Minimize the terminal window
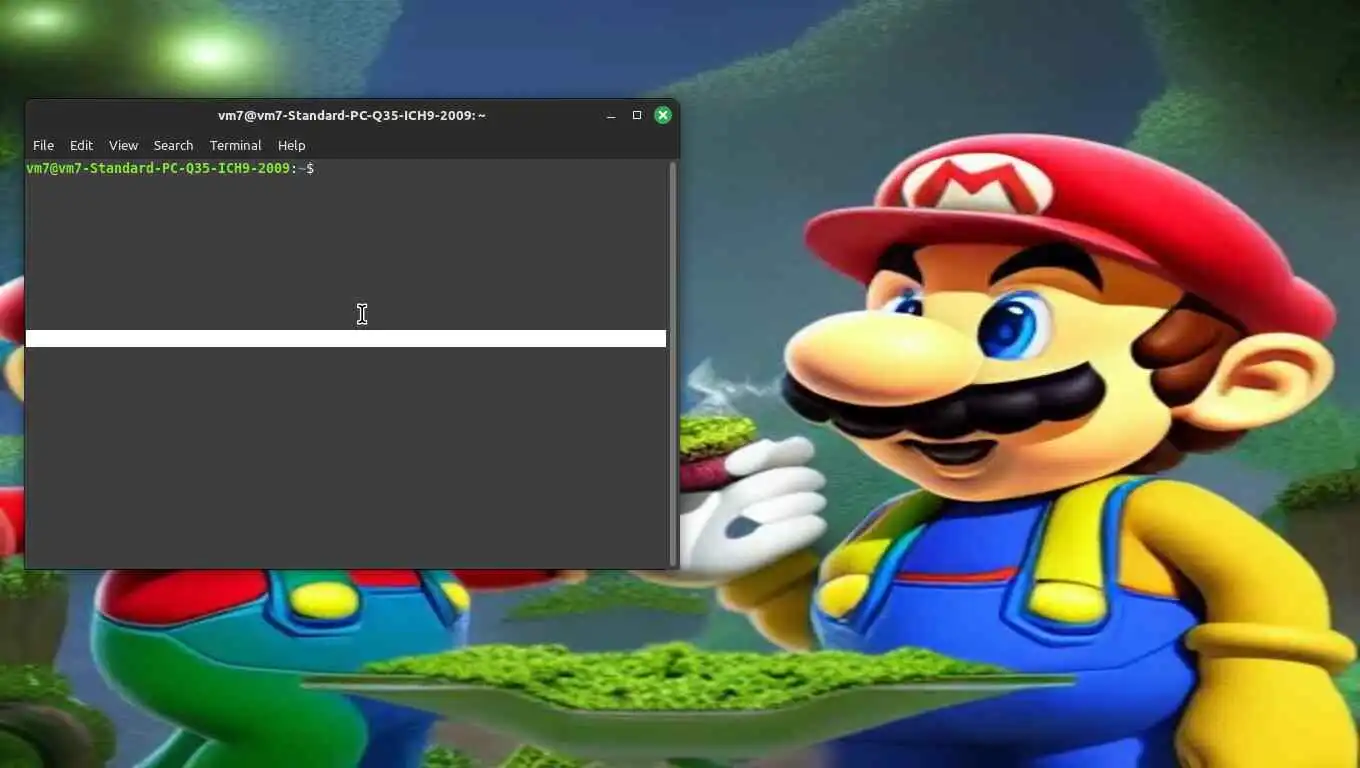 pyautogui.click(x=611, y=116)
